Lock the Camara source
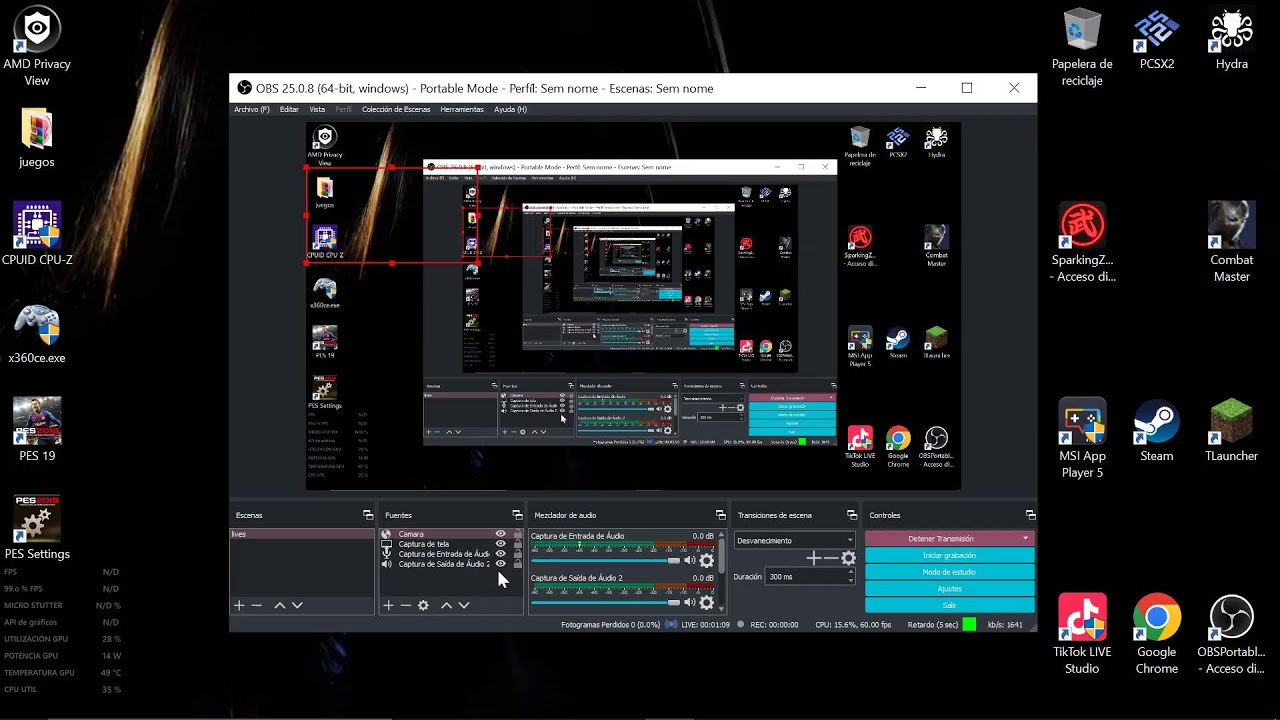This screenshot has width=1280, height=720. coord(517,534)
